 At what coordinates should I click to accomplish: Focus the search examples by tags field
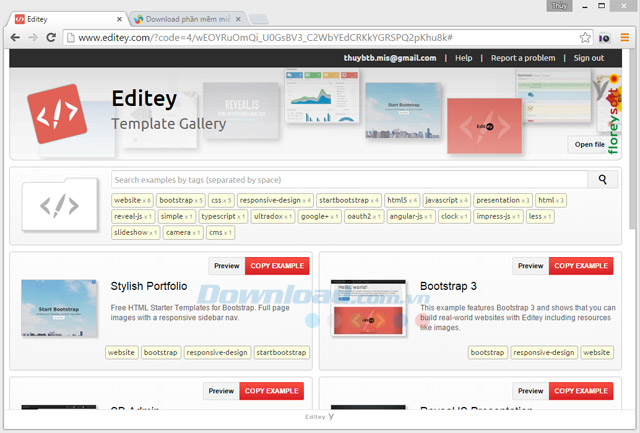(349, 180)
